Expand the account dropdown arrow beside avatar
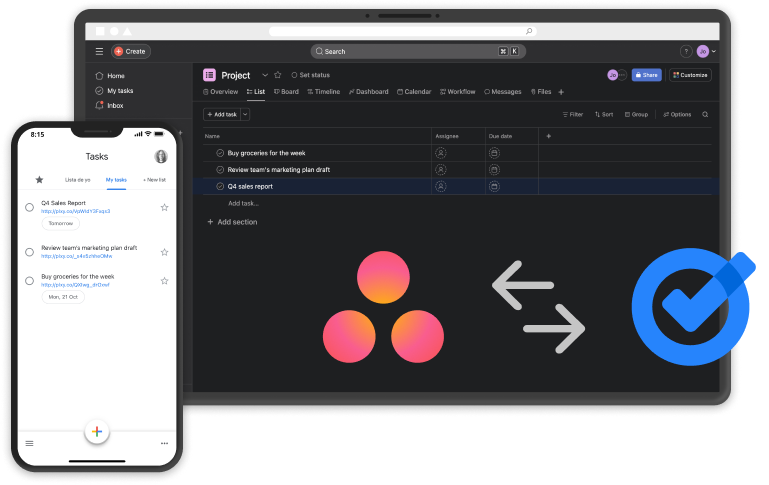Viewport: 769px width, 485px height. [x=714, y=51]
